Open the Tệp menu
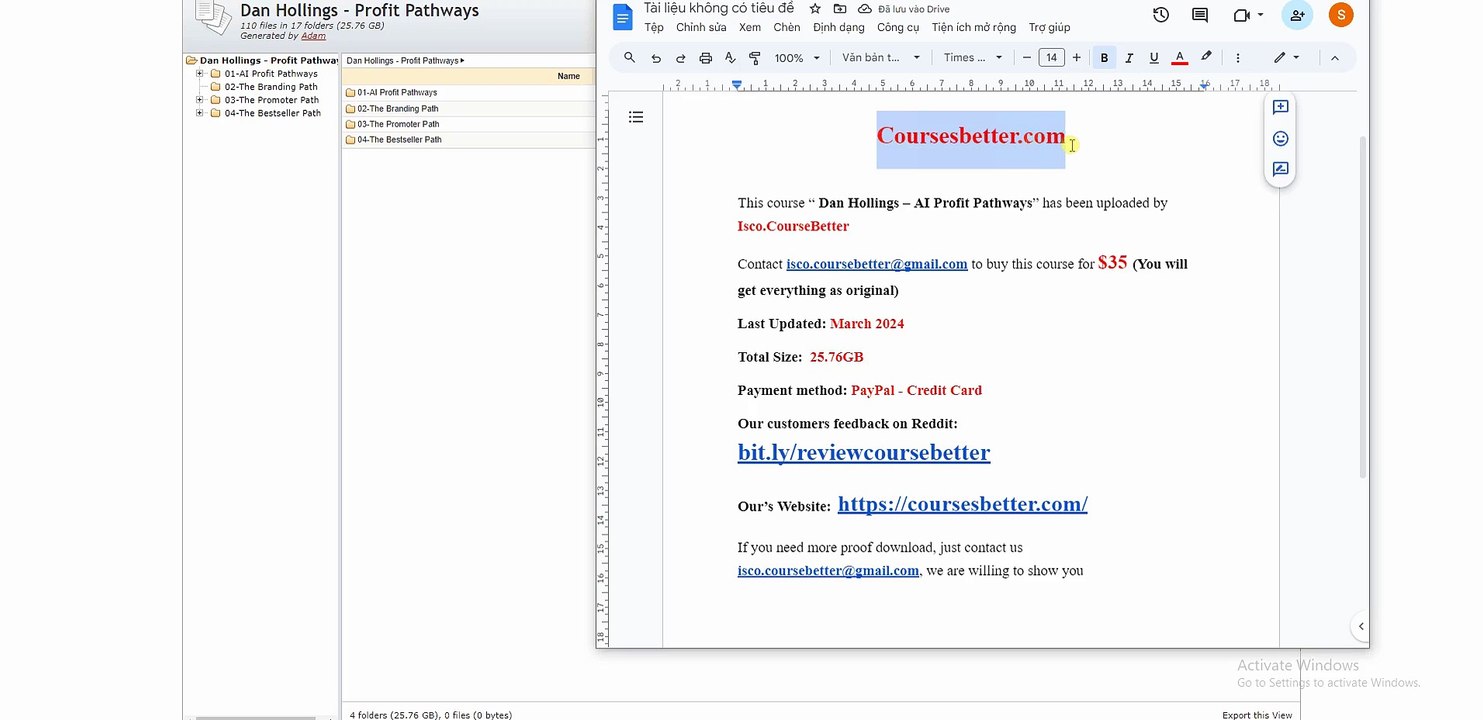This screenshot has width=1483, height=720. [x=654, y=28]
